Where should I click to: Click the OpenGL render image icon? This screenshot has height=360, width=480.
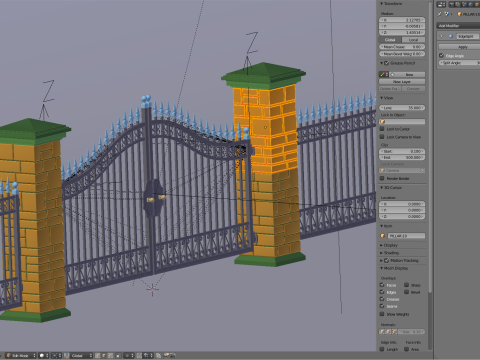(x=166, y=356)
